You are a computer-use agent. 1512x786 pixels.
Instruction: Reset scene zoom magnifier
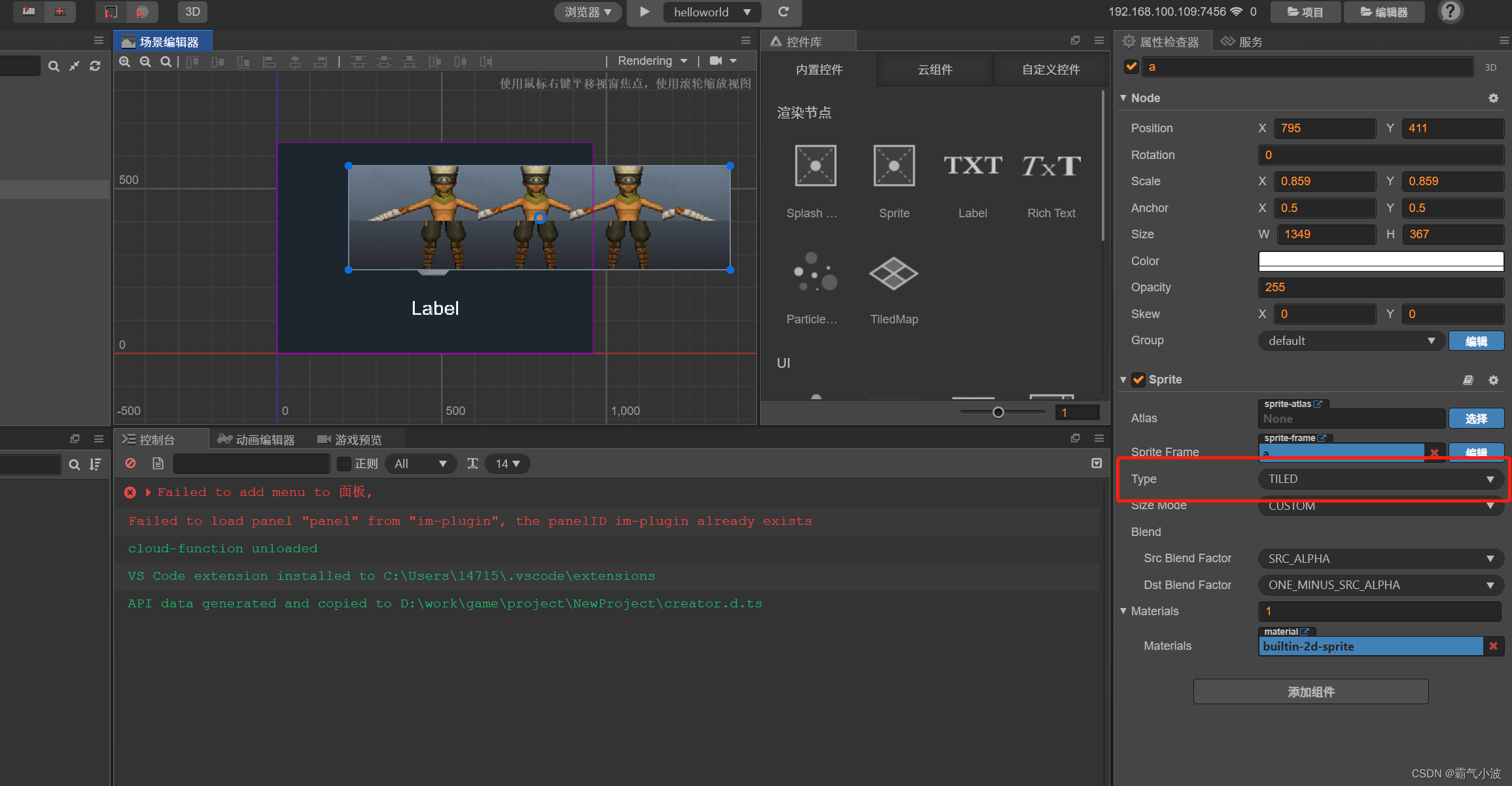pos(166,62)
